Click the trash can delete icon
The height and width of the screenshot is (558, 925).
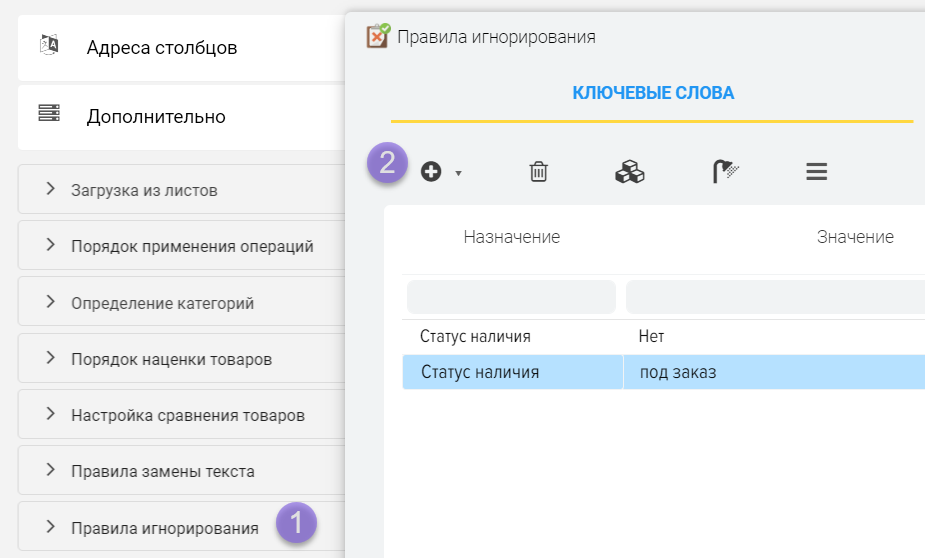point(538,172)
